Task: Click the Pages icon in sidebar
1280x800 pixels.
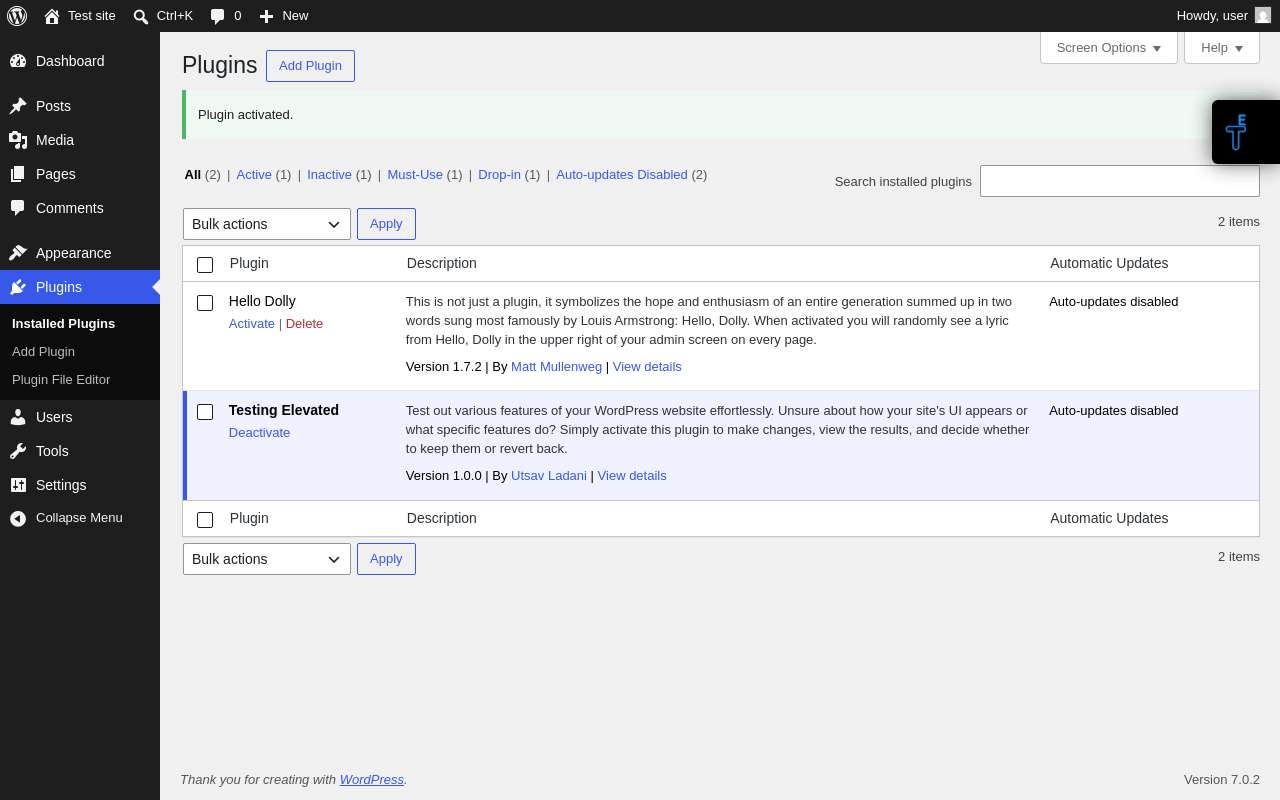Action: 18,174
